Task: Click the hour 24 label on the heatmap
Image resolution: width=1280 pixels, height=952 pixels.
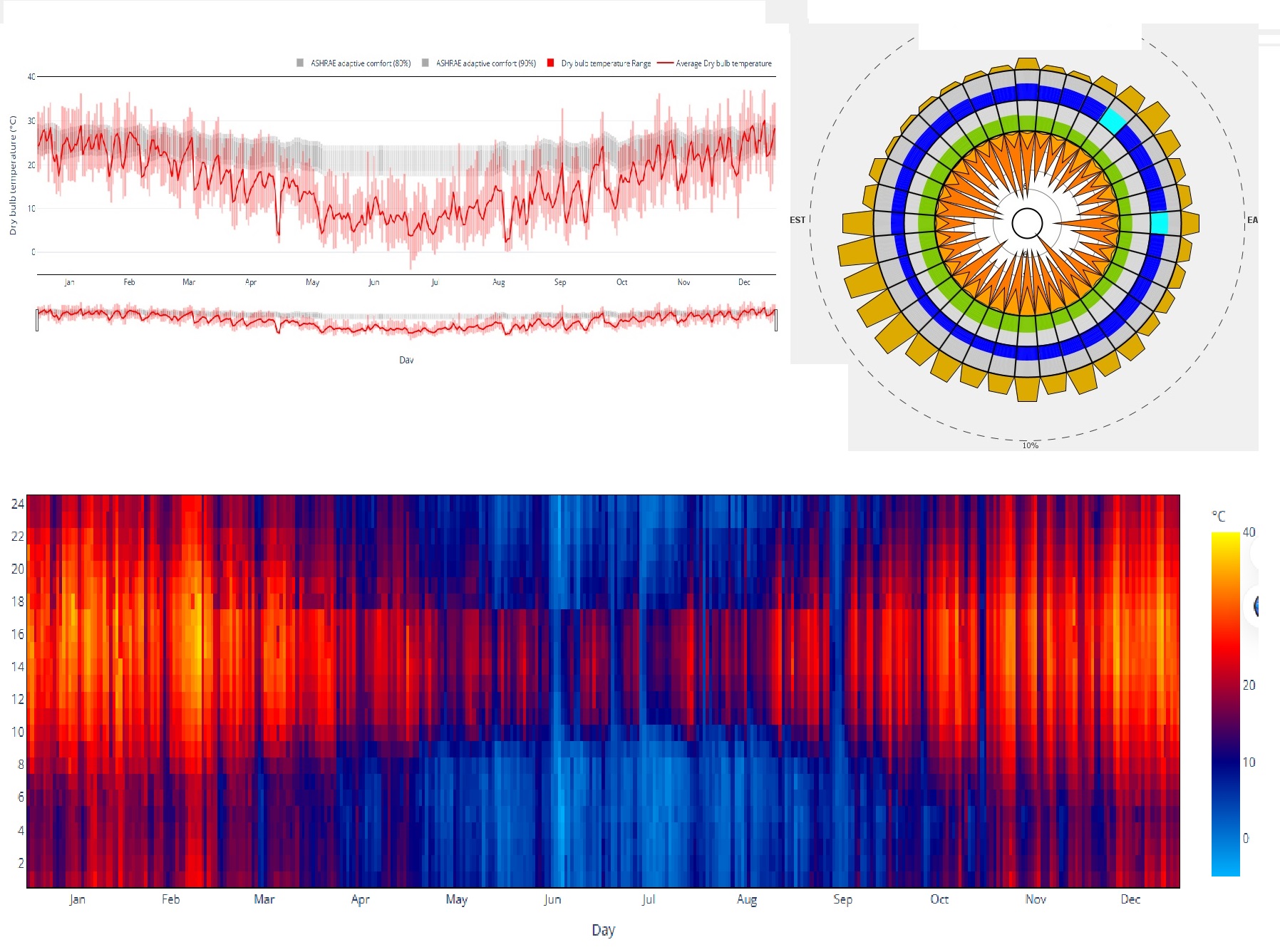Action: [x=17, y=504]
